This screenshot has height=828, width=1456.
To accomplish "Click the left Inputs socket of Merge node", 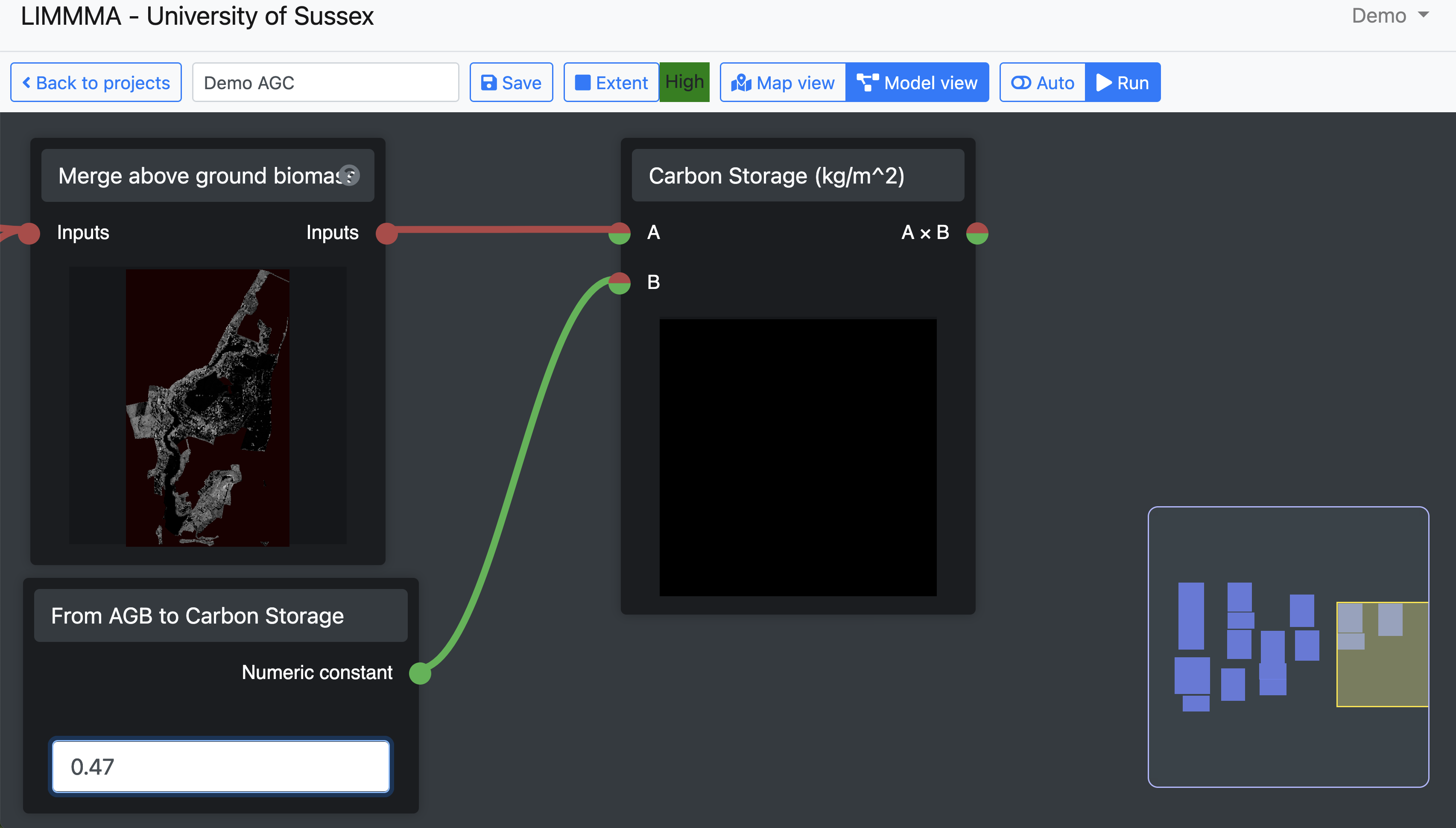I will pos(29,233).
